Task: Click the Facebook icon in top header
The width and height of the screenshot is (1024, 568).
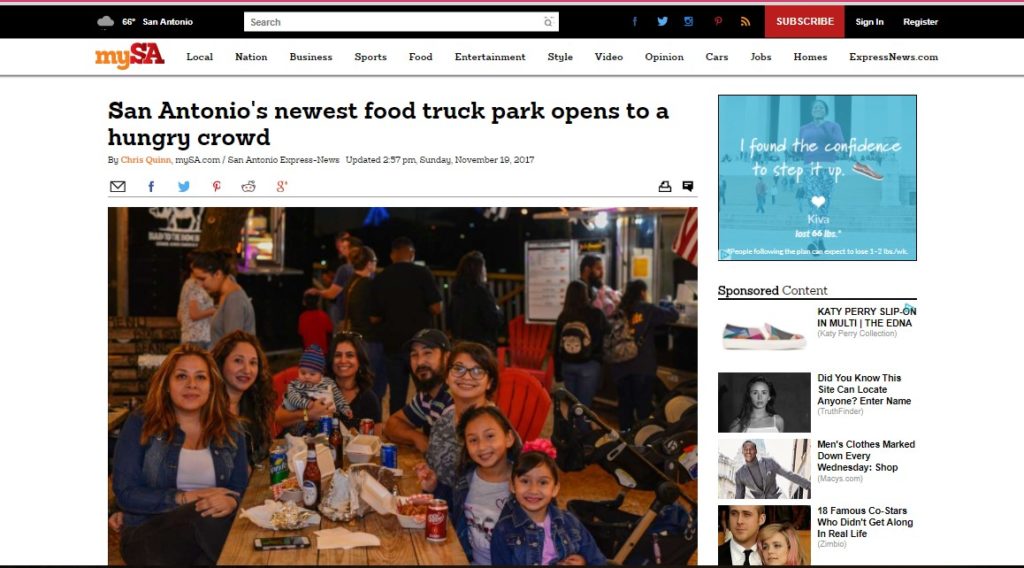Action: [x=635, y=22]
